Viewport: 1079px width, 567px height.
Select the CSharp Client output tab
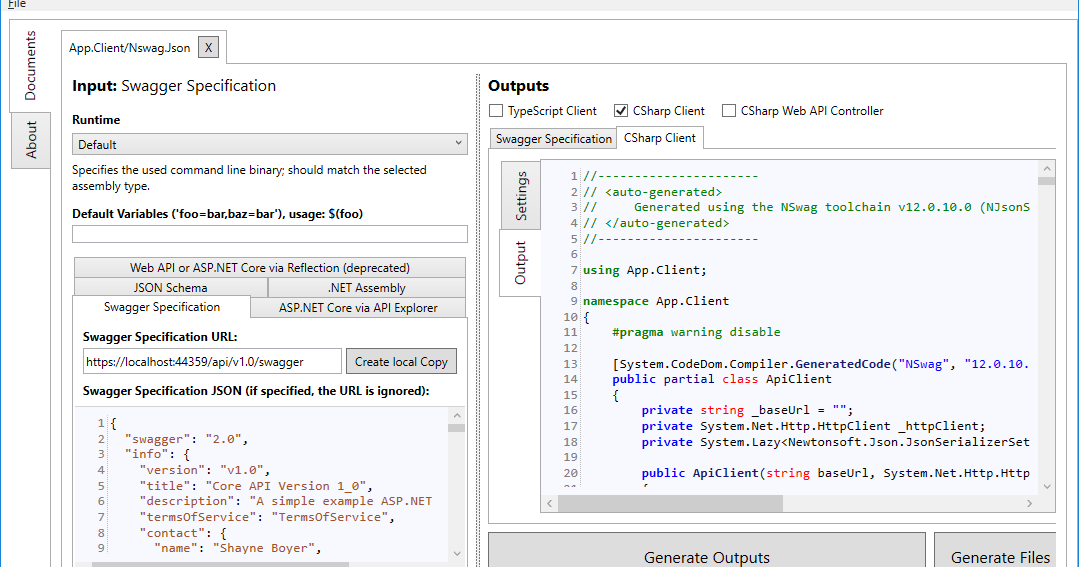(660, 138)
